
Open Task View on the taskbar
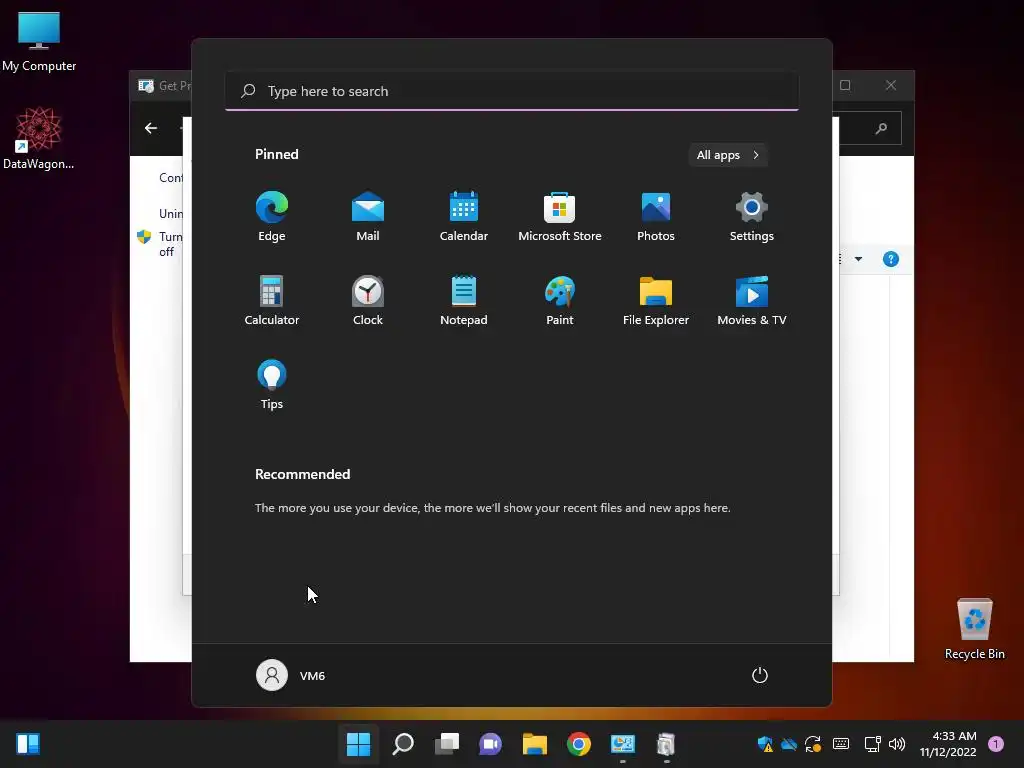(x=447, y=744)
